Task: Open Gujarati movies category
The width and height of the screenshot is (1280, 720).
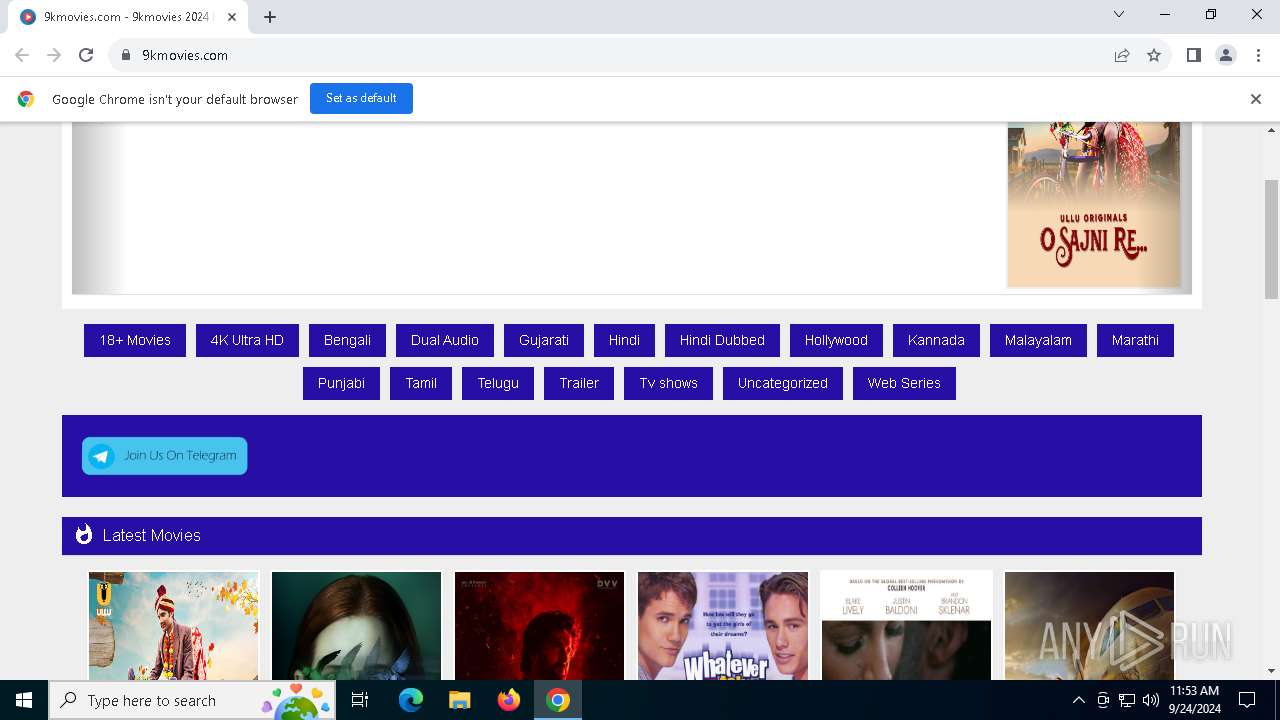Action: pyautogui.click(x=544, y=340)
